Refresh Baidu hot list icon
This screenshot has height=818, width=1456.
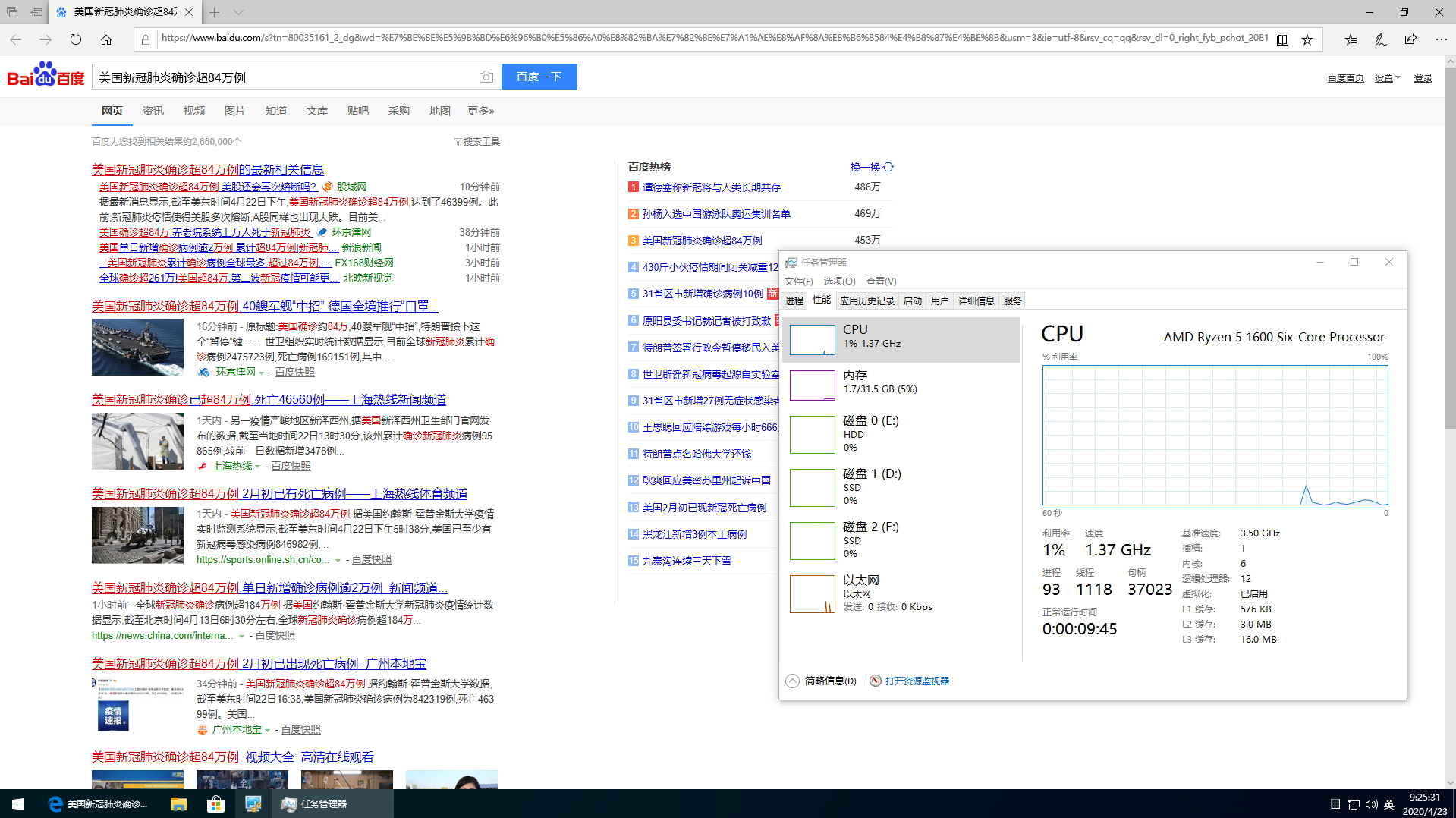point(888,167)
